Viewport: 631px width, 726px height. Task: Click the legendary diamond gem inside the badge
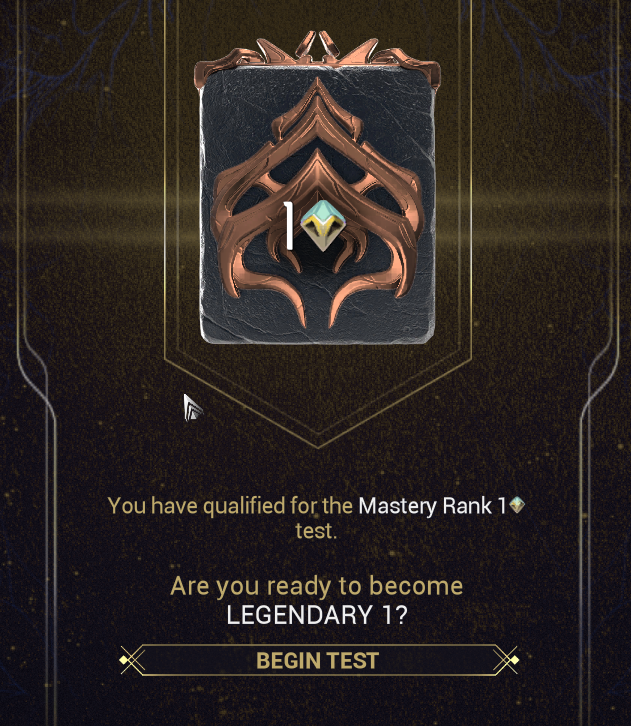(321, 226)
